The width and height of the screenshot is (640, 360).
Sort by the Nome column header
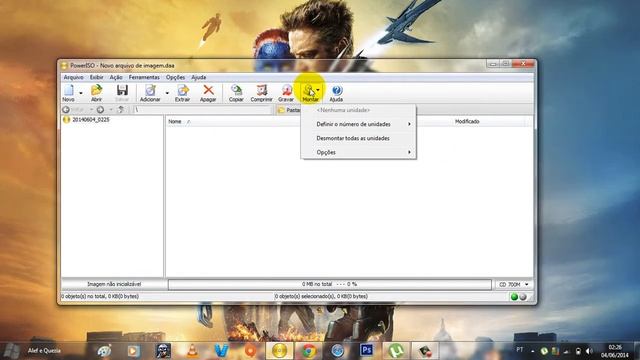pyautogui.click(x=175, y=122)
